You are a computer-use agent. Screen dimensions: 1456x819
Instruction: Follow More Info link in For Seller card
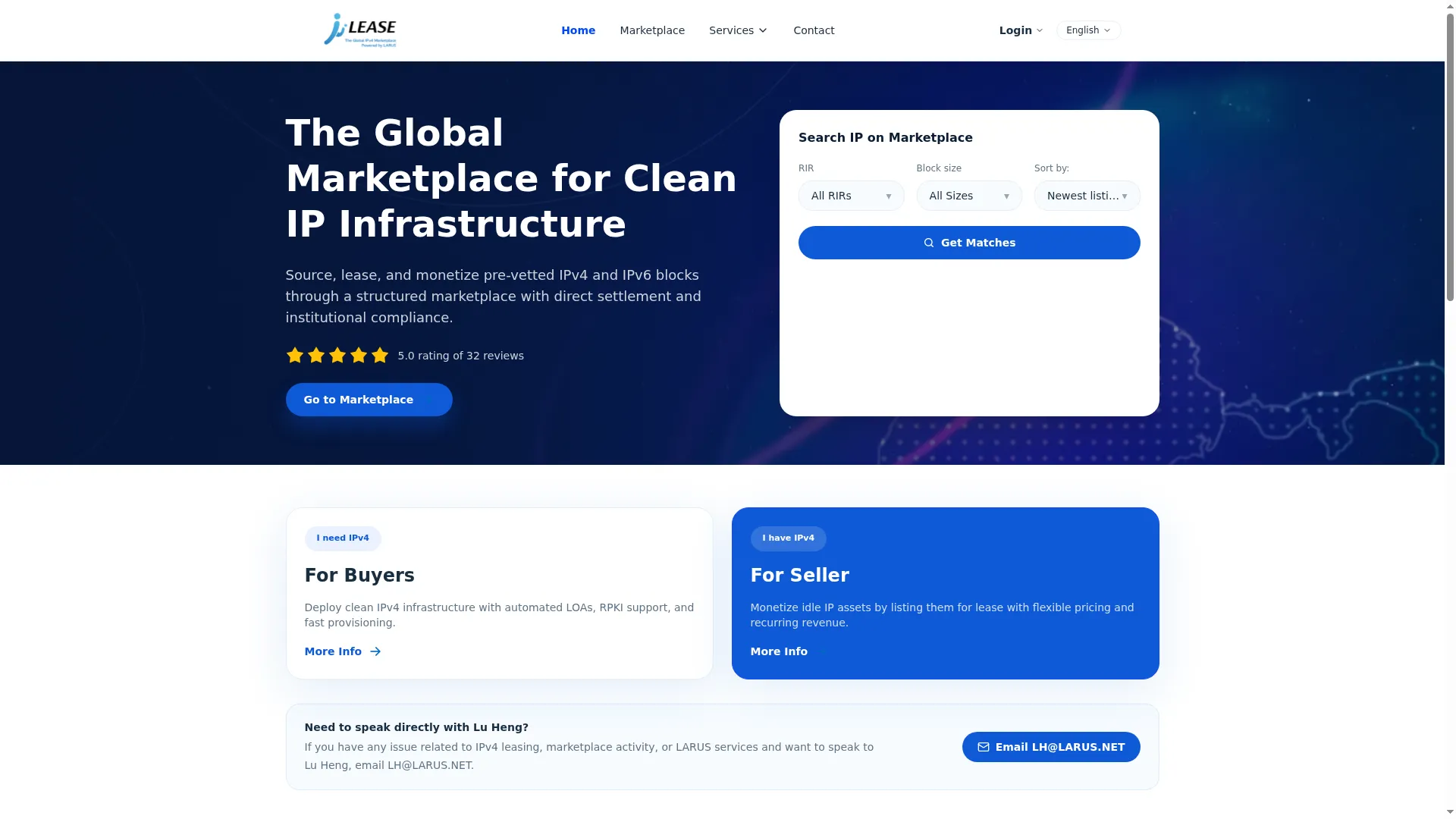(779, 651)
